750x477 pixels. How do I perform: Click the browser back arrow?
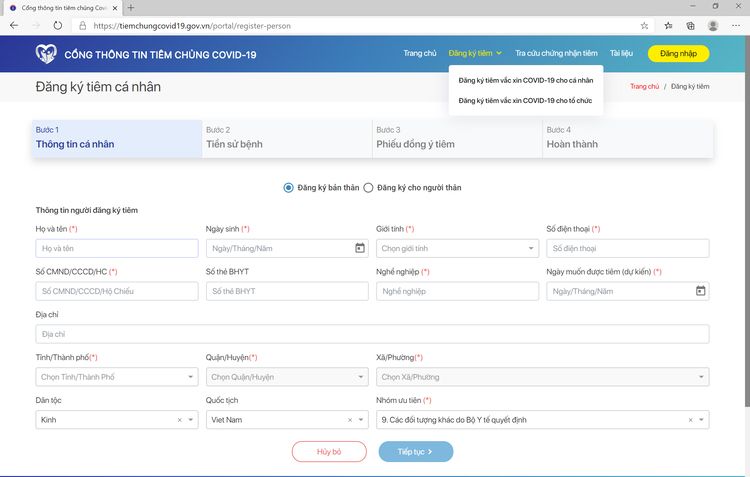point(13,25)
